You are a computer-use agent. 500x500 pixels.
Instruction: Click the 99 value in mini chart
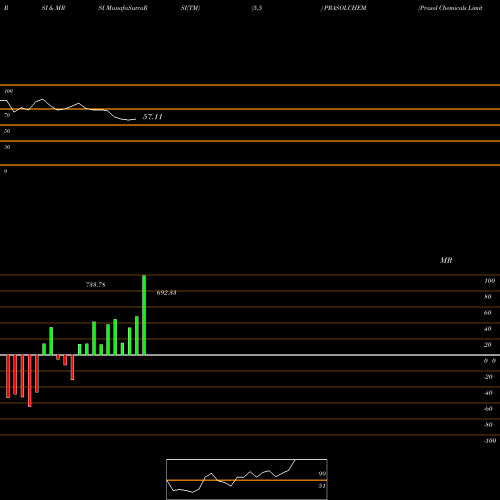322,474
